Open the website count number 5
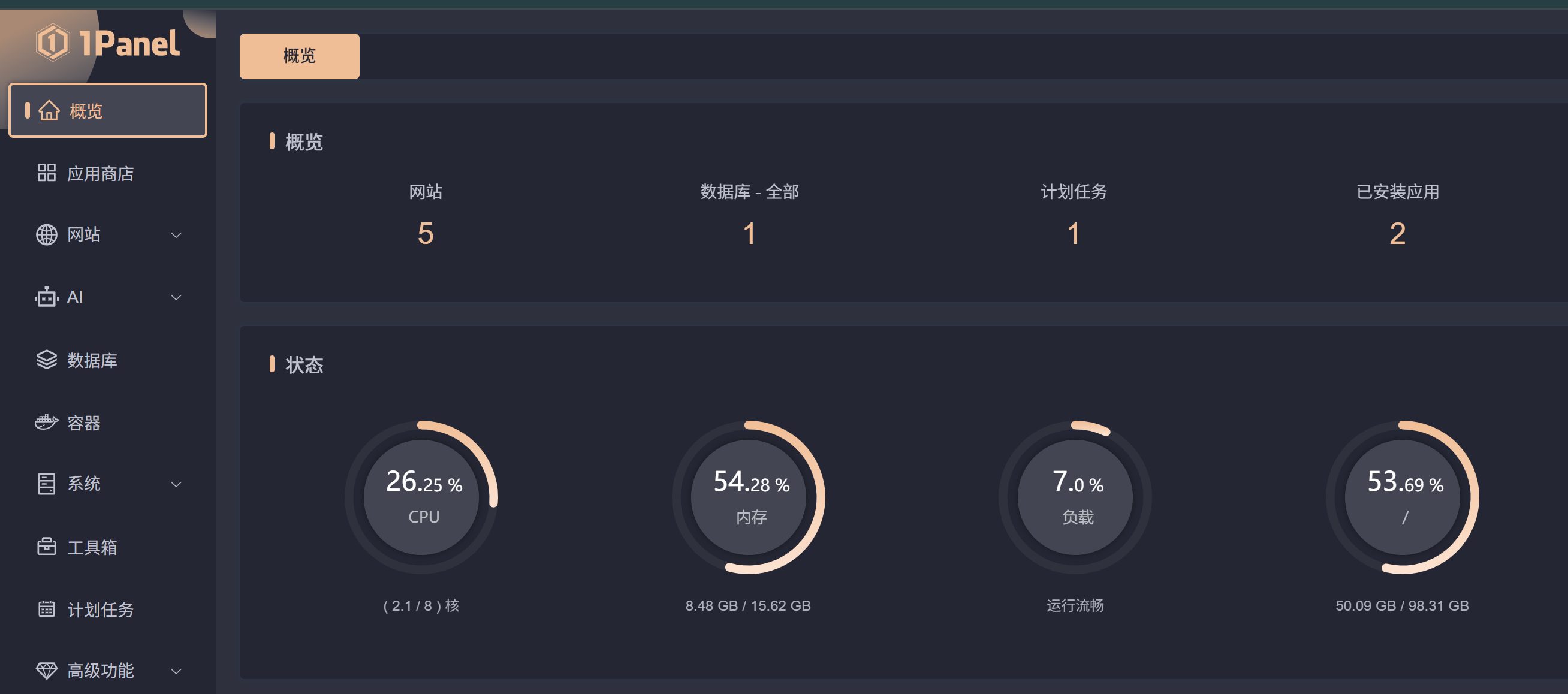1568x694 pixels. pyautogui.click(x=426, y=234)
